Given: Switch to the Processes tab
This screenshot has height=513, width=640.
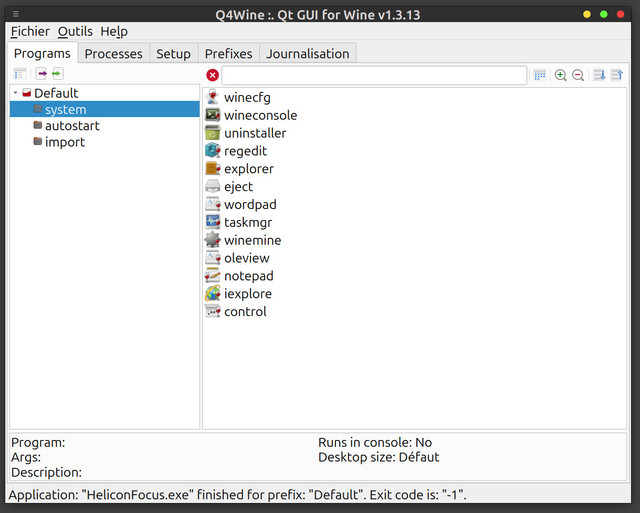Looking at the screenshot, I should (113, 53).
